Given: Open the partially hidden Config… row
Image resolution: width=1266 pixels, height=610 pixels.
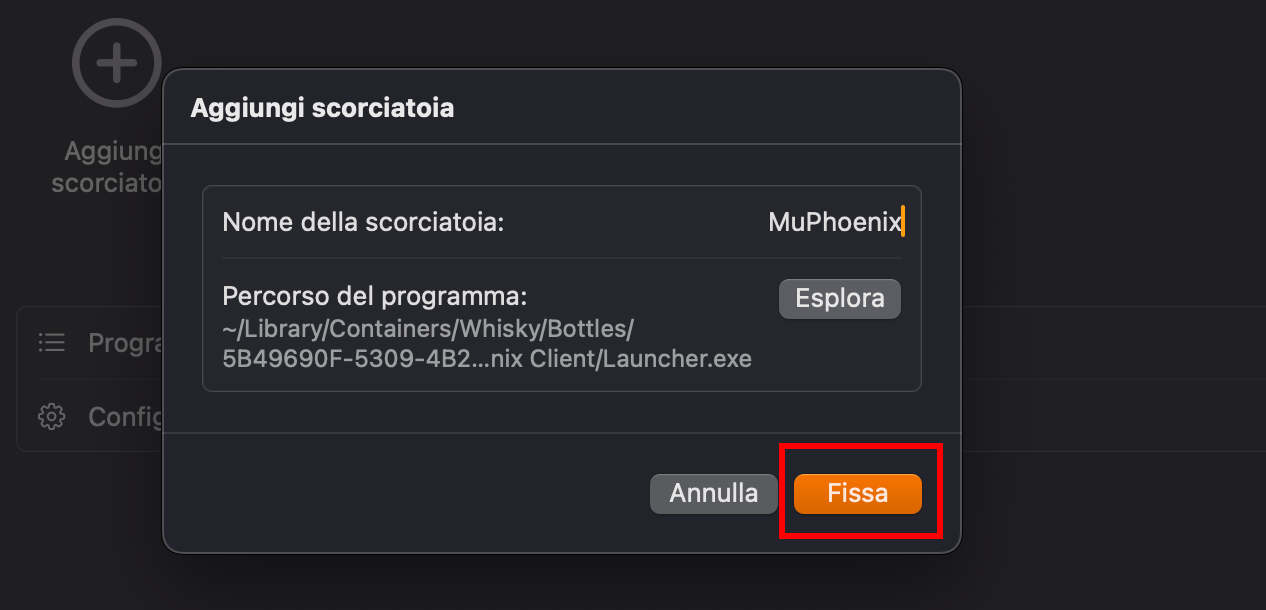Looking at the screenshot, I should (90, 416).
